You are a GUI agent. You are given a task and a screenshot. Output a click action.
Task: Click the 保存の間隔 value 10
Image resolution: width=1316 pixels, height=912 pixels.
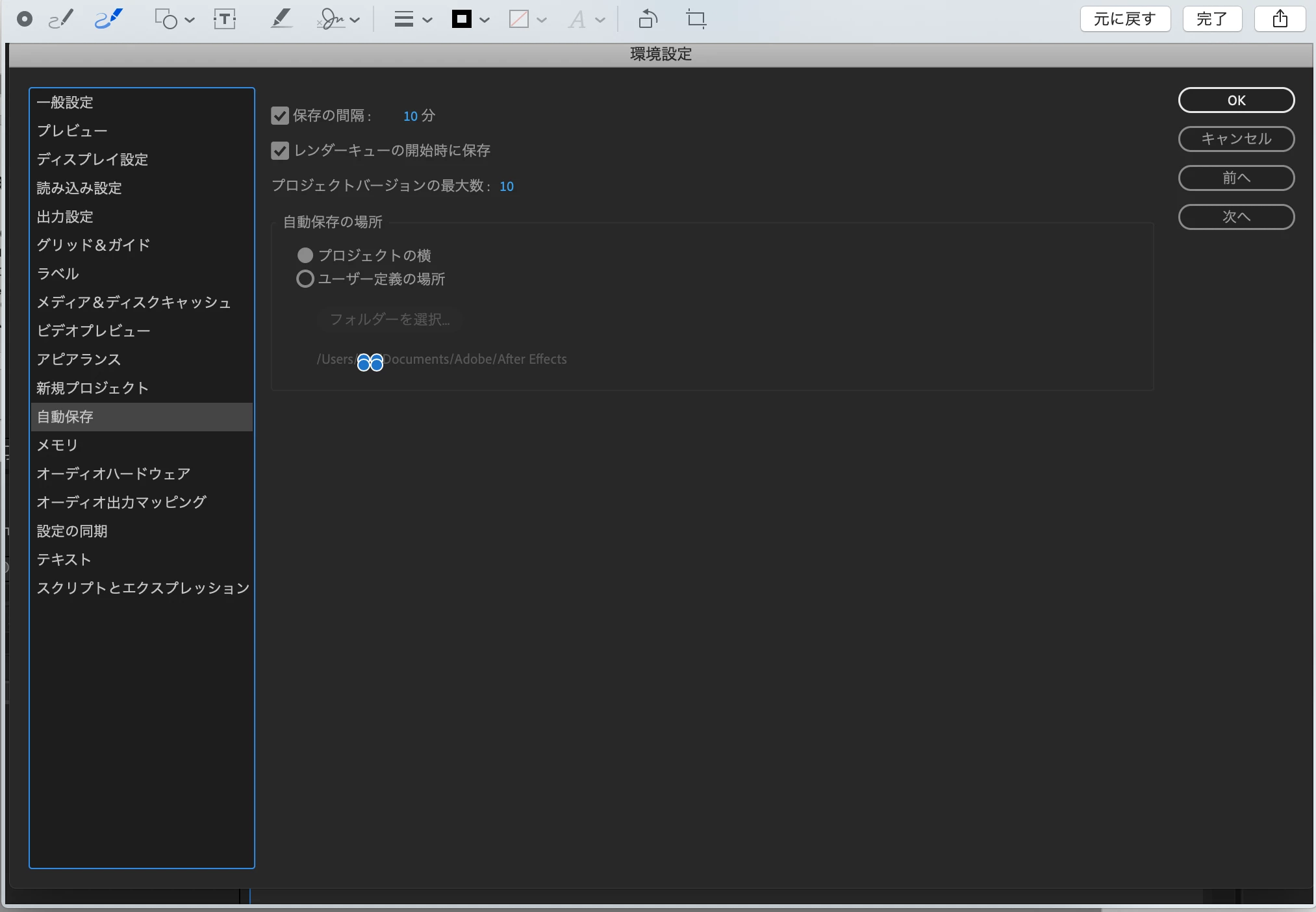pyautogui.click(x=410, y=116)
